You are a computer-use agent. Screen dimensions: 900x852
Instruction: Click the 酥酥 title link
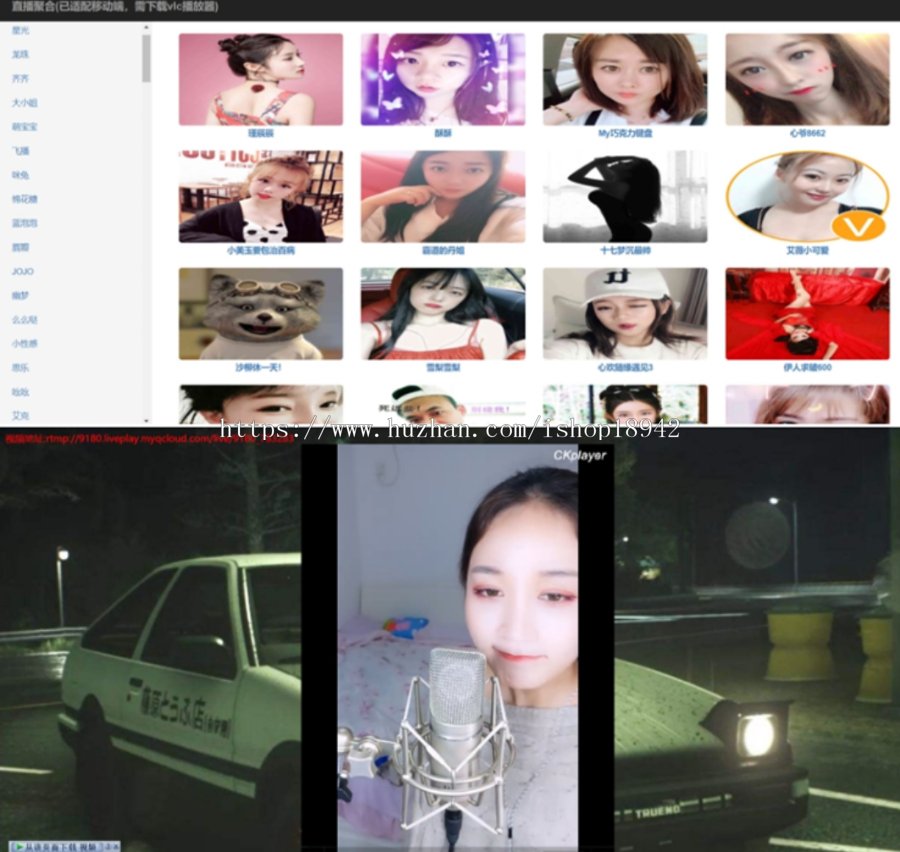[443, 133]
